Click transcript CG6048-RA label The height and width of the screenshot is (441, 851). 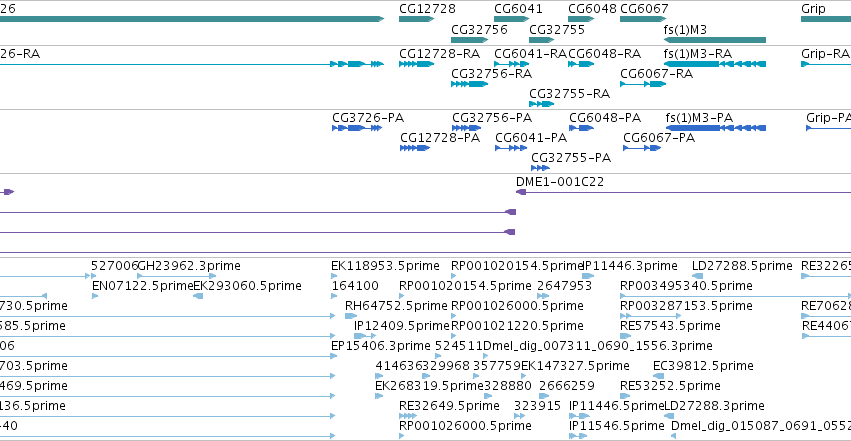click(605, 54)
